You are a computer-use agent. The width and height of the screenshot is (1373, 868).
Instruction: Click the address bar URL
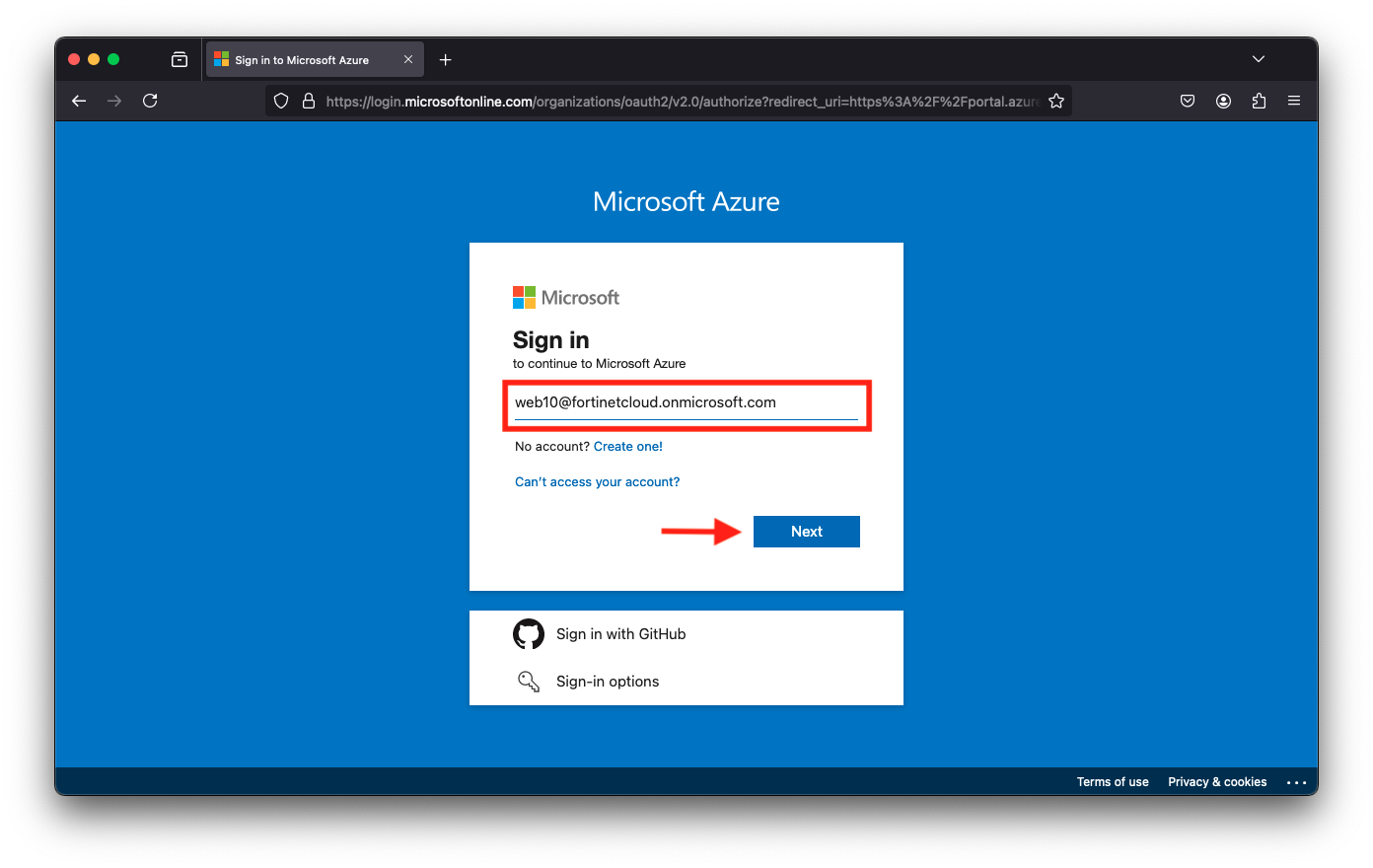tap(683, 102)
